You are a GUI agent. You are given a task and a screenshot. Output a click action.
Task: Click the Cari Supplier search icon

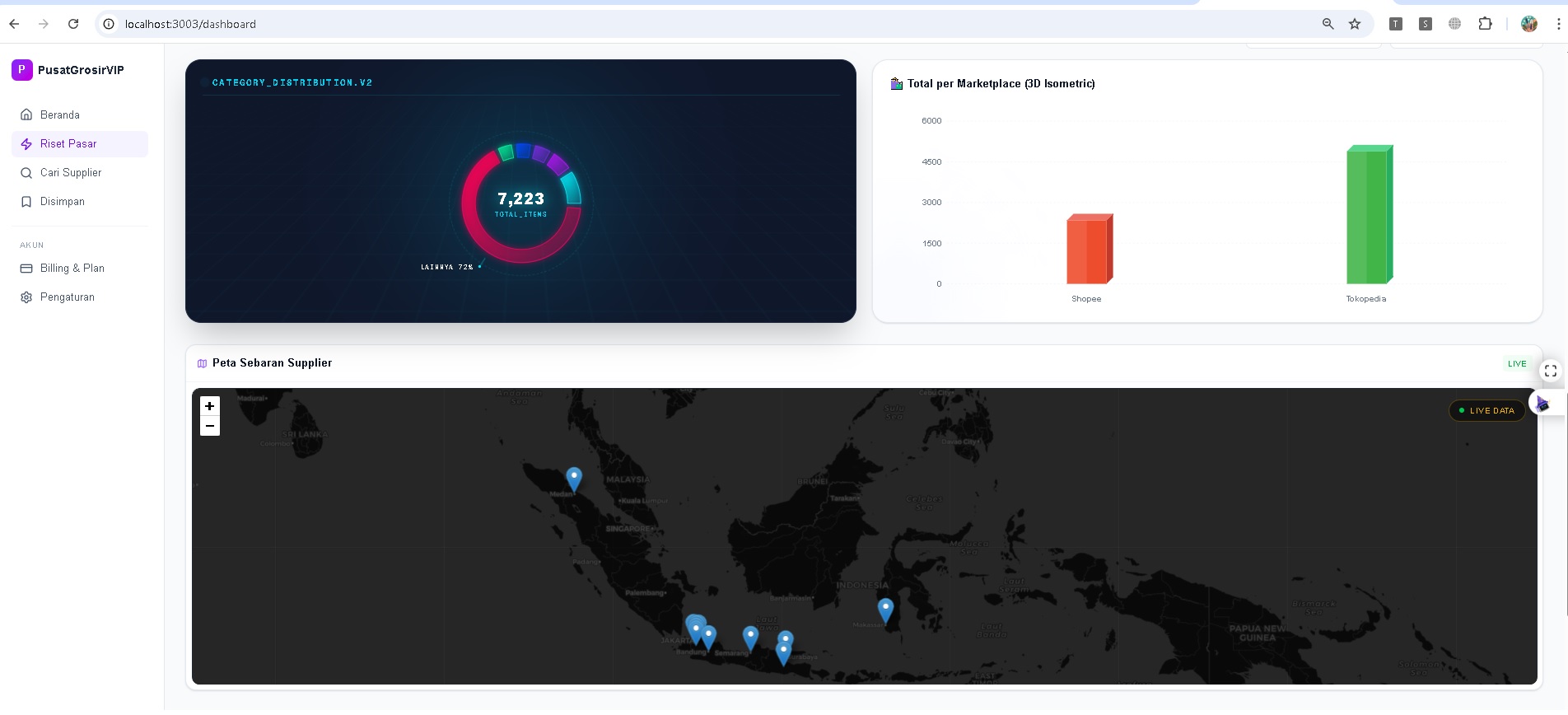pos(26,173)
